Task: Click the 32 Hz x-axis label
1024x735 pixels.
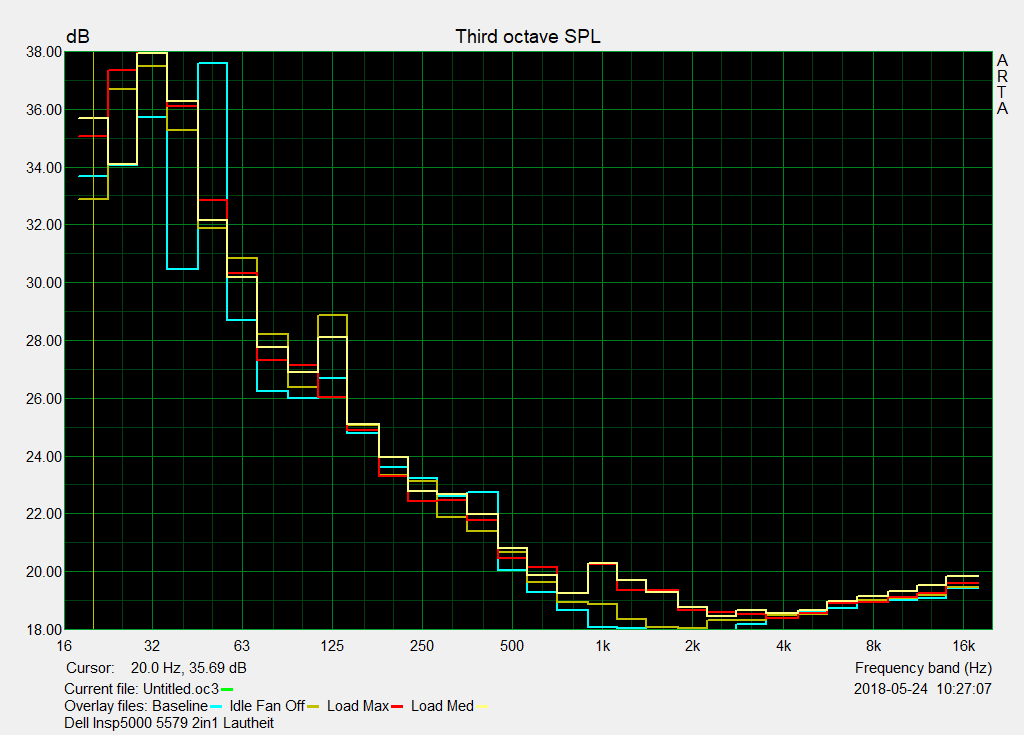Action: click(x=152, y=646)
